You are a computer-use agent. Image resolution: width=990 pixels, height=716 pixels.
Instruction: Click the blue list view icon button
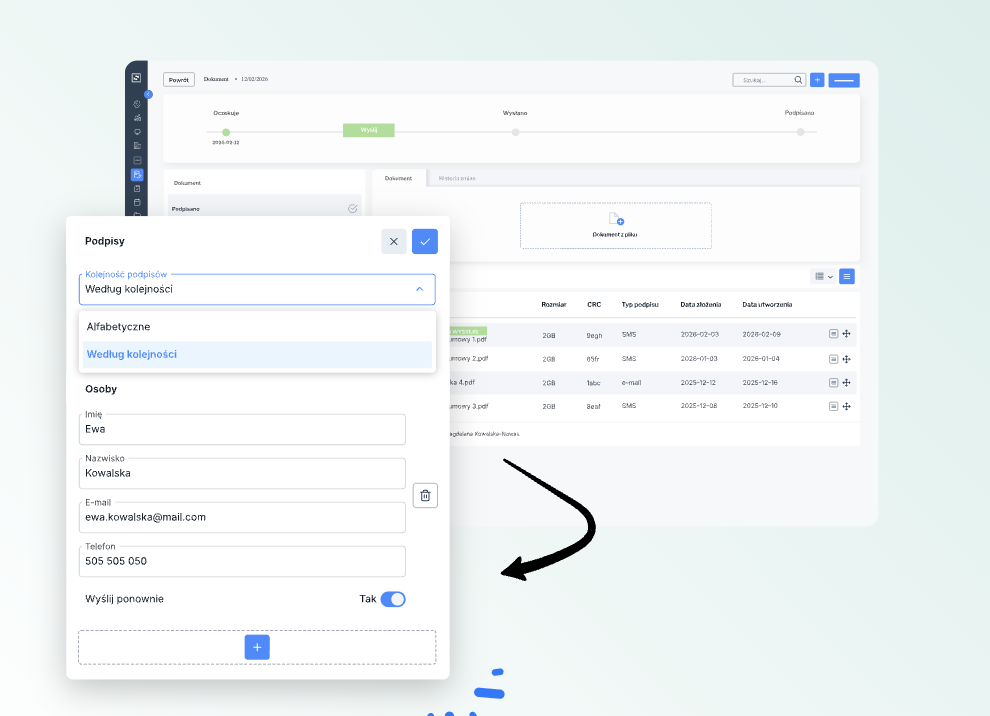tap(847, 276)
